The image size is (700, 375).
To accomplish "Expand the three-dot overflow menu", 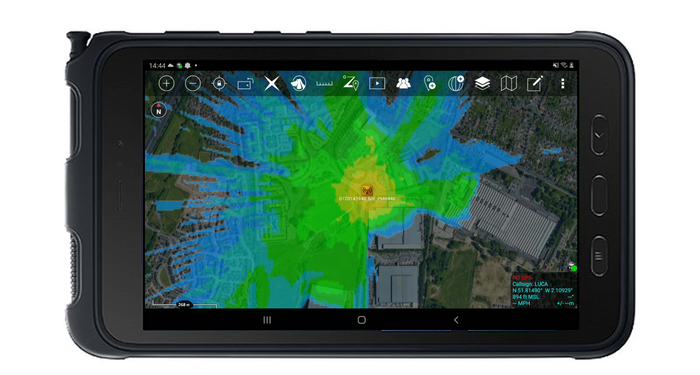I will click(562, 83).
